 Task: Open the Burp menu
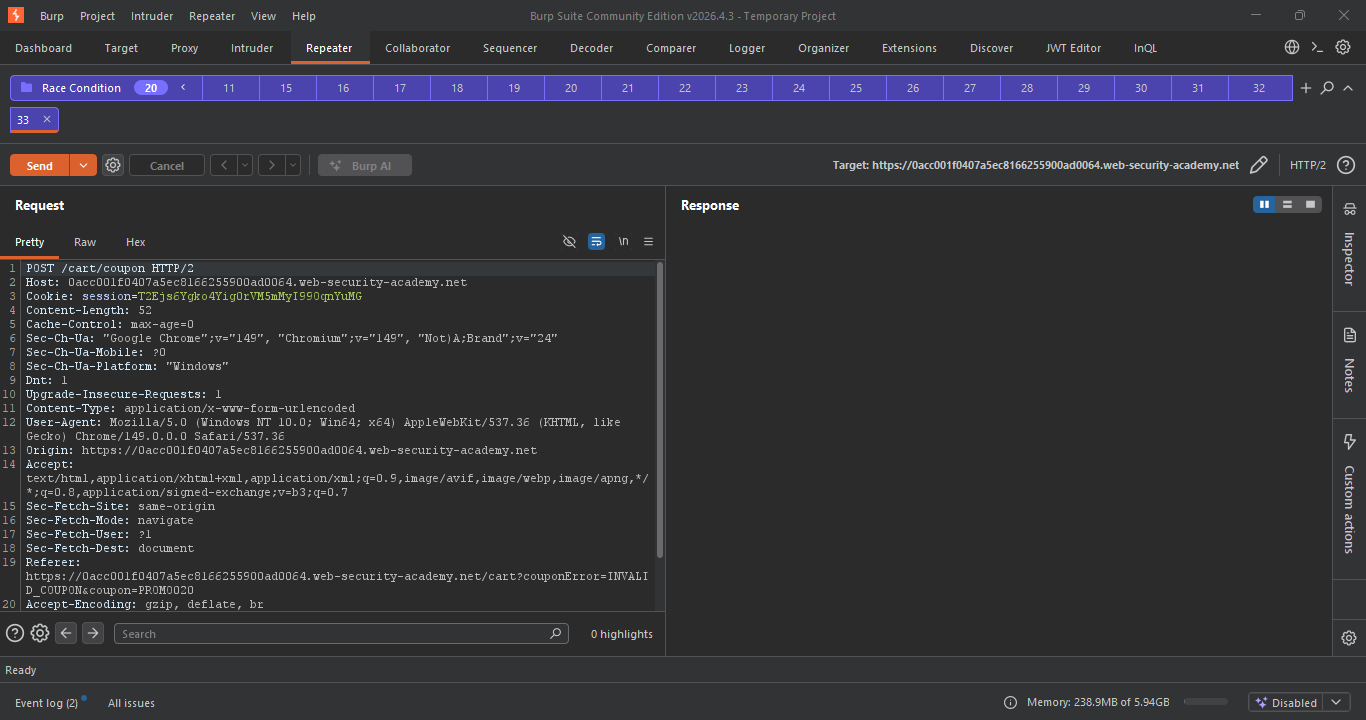(52, 16)
